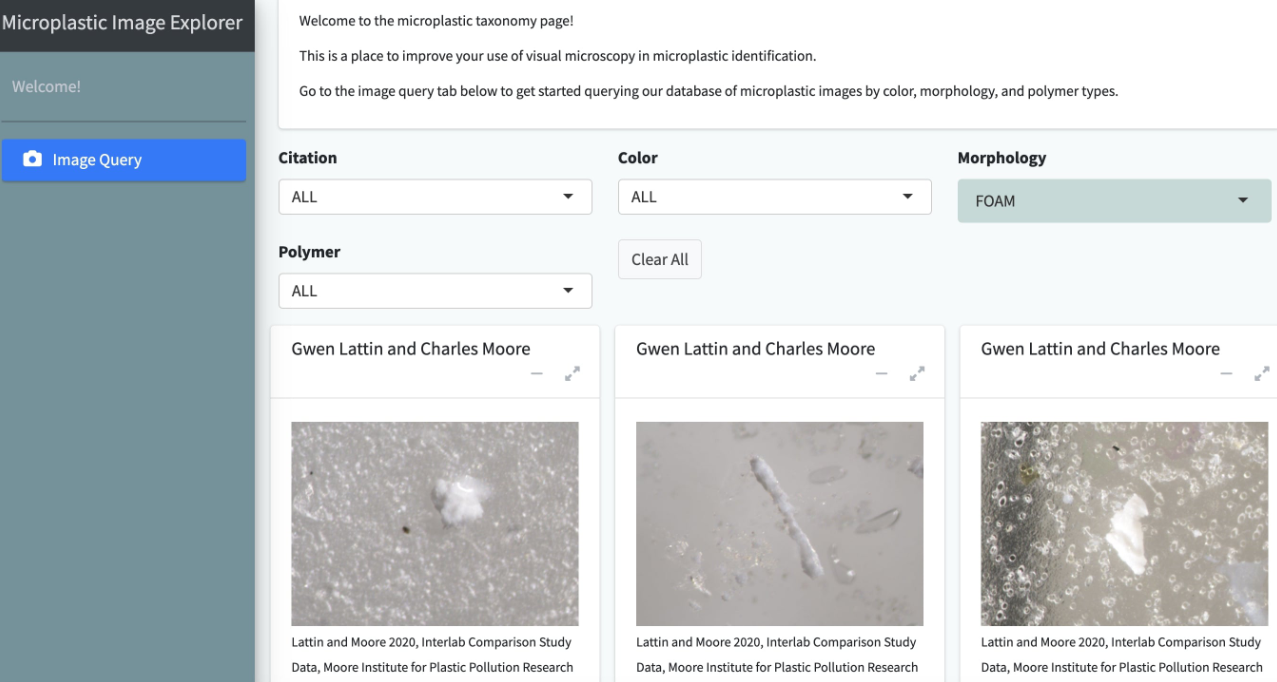
Task: Open the third foam microplastic image
Action: pos(1124,524)
